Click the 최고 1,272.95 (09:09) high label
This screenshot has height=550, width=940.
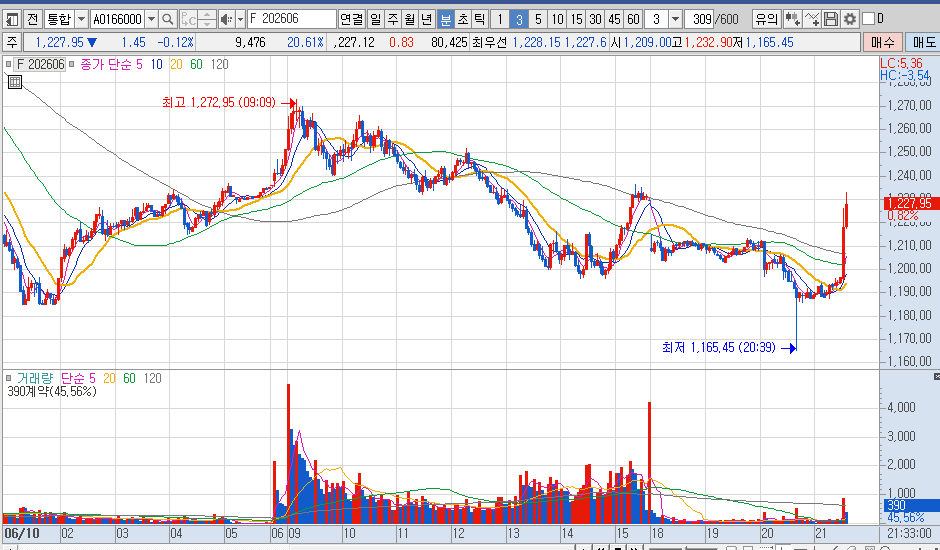tap(219, 103)
